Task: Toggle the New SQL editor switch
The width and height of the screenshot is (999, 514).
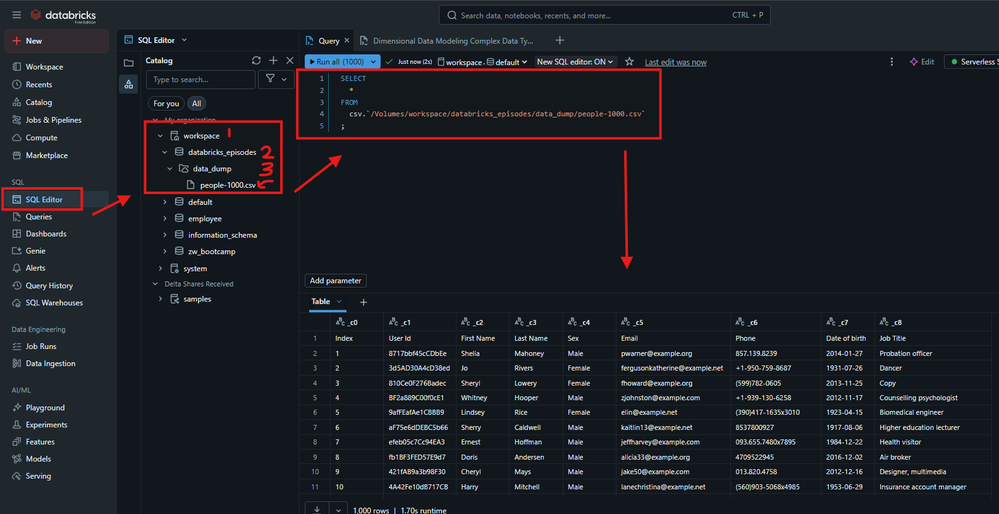Action: (x=575, y=62)
